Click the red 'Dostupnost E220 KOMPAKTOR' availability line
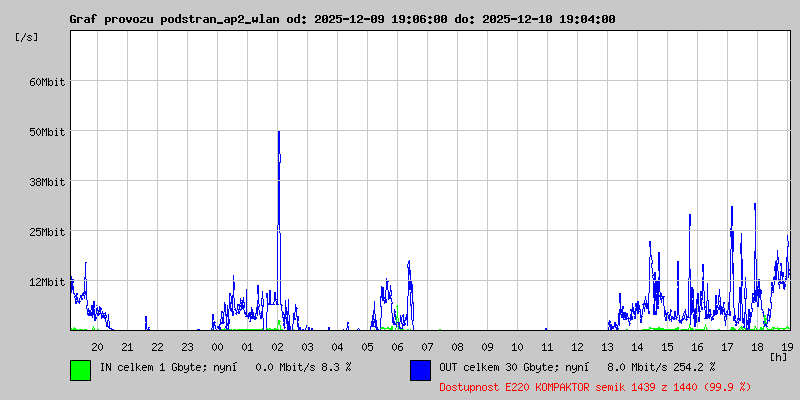800x400 pixels. tap(595, 387)
